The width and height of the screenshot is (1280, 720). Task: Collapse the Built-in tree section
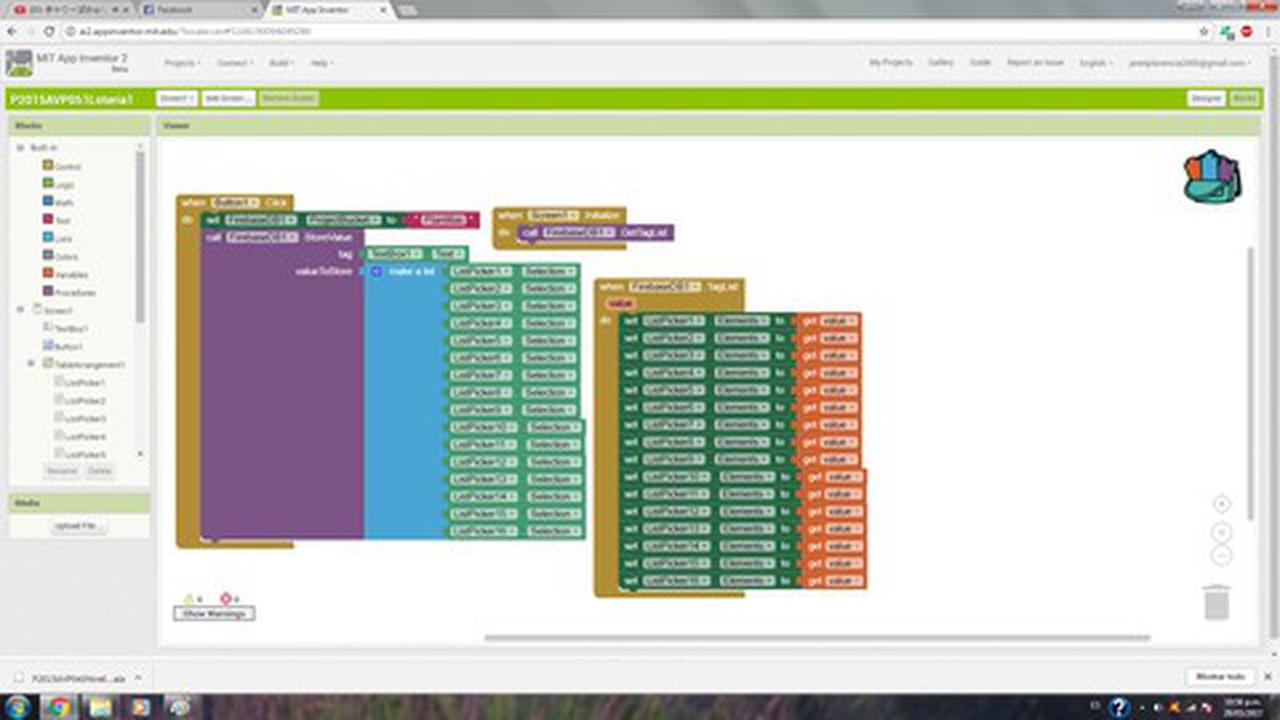tap(19, 147)
